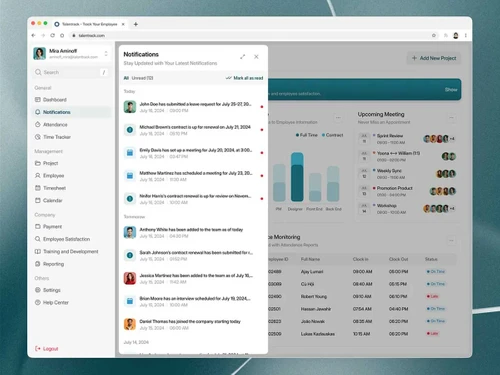Toggle the Contract legend item
The height and width of the screenshot is (375, 500).
333,135
